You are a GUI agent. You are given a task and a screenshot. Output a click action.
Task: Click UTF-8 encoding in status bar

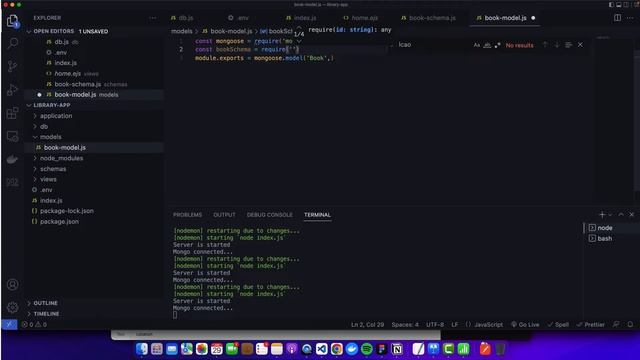pyautogui.click(x=435, y=324)
